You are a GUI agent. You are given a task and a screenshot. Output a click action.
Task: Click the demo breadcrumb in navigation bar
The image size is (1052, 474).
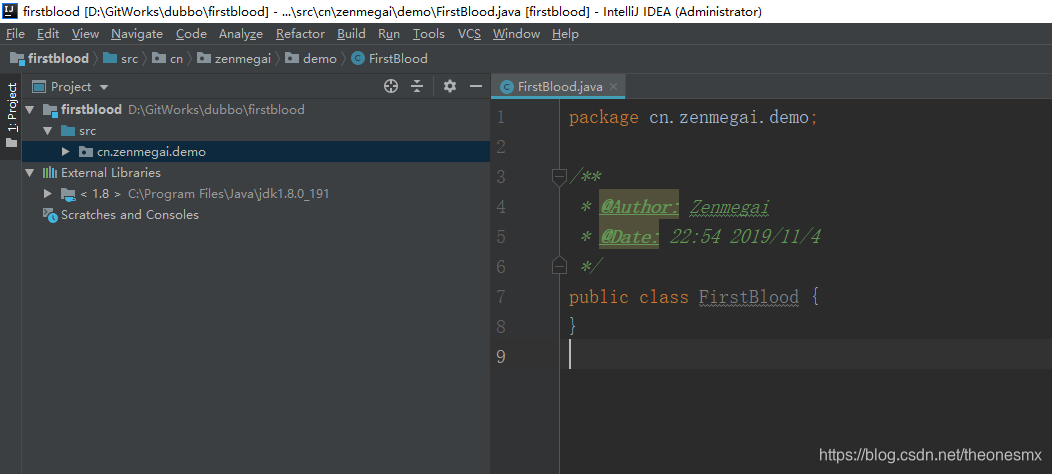tap(311, 58)
